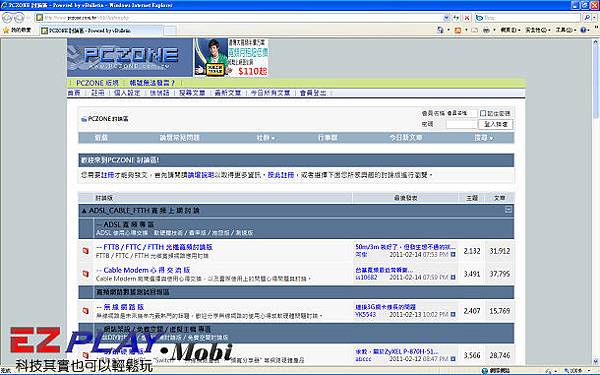Screen dimensions: 600x375
Task: Click the Print icon in command bar
Action: pyautogui.click(x=486, y=30)
